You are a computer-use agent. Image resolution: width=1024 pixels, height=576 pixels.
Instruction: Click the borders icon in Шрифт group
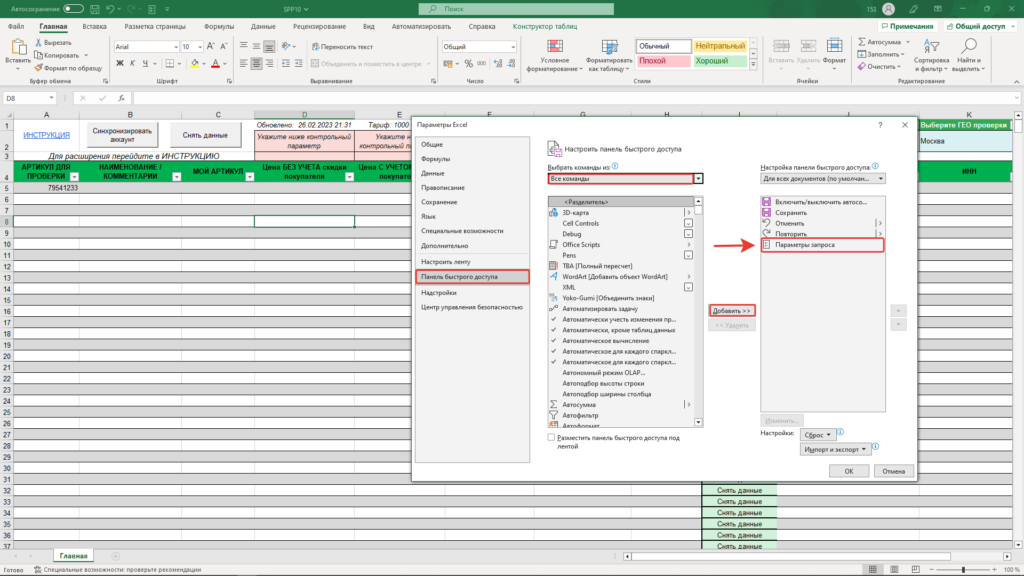coord(170,63)
